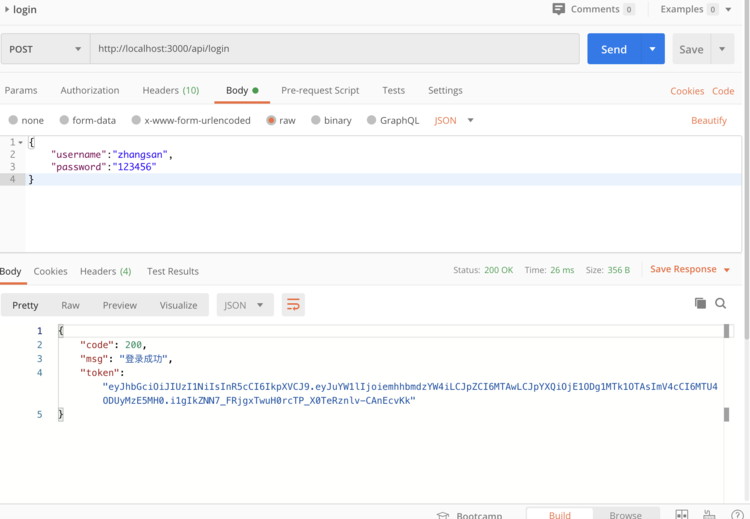Open Save button dropdown arrow

tap(722, 49)
